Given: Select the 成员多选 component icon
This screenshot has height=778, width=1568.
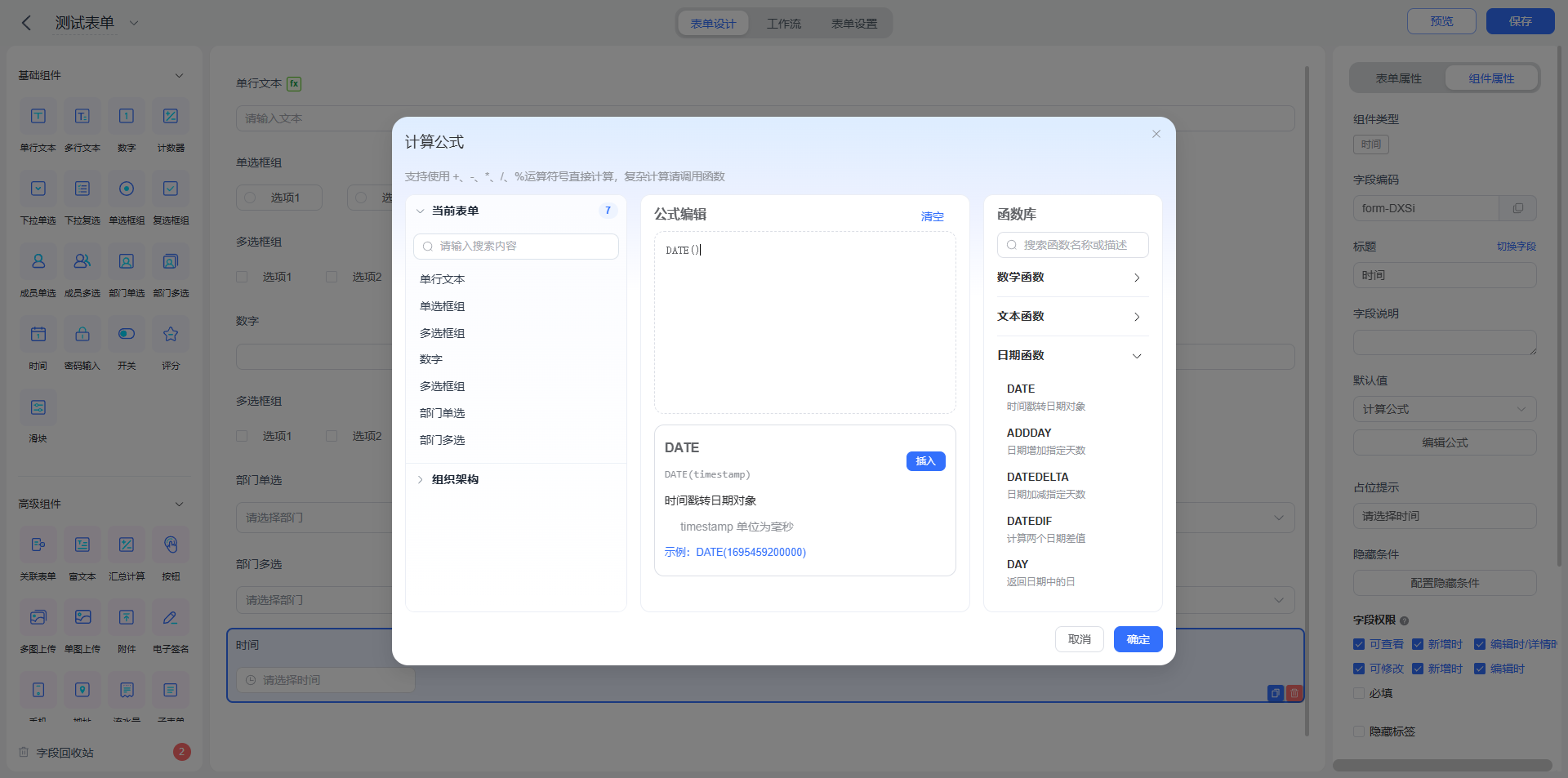Looking at the screenshot, I should pyautogui.click(x=82, y=261).
